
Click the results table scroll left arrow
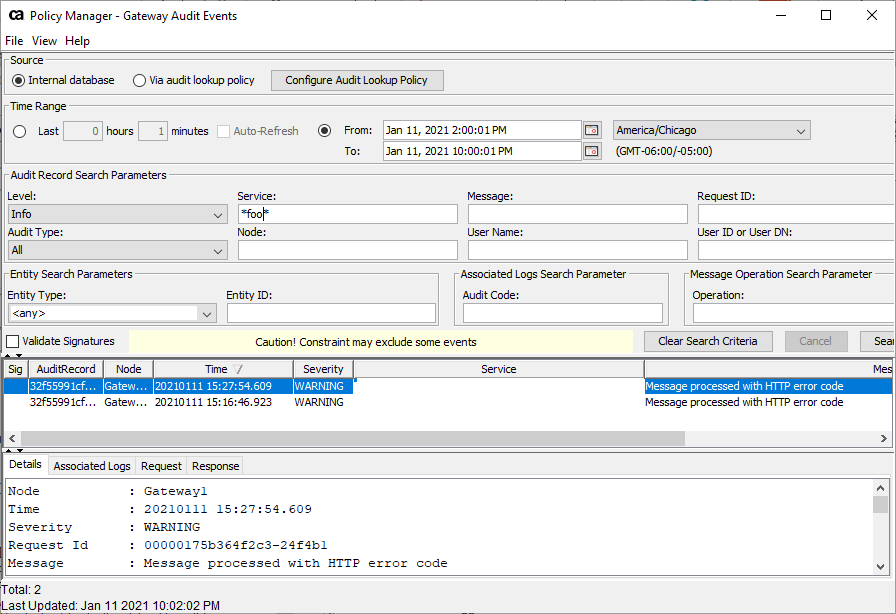12,438
